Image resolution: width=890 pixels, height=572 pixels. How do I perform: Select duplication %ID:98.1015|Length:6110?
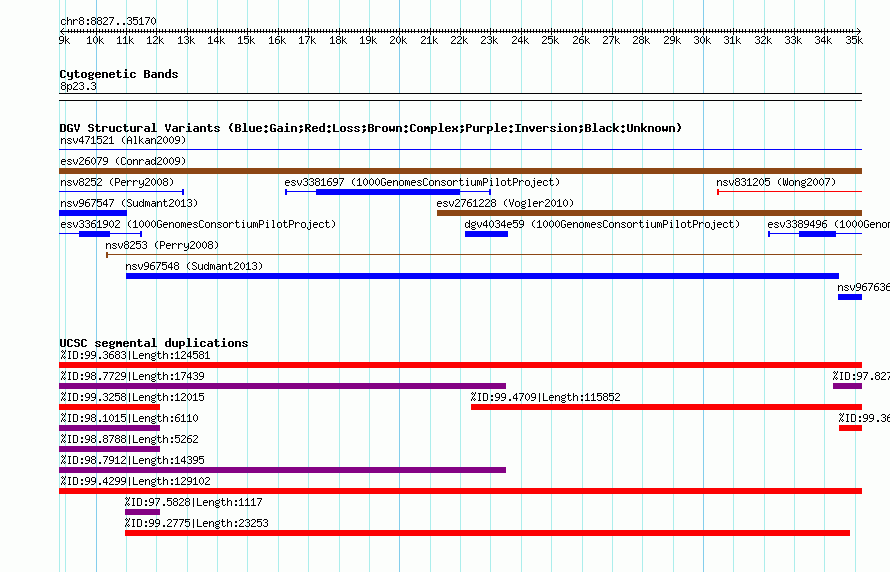[129, 418]
